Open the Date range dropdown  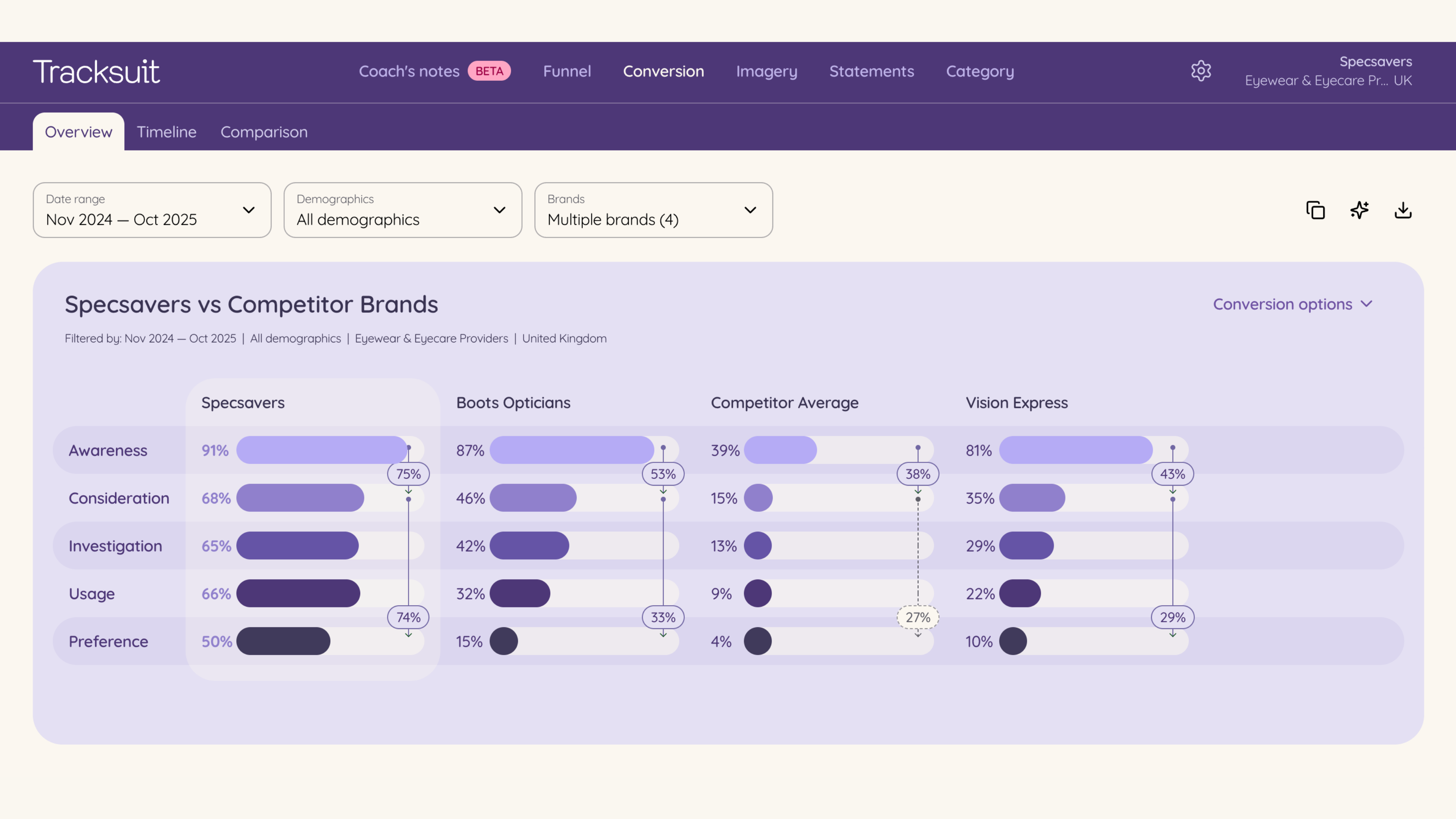tap(152, 210)
